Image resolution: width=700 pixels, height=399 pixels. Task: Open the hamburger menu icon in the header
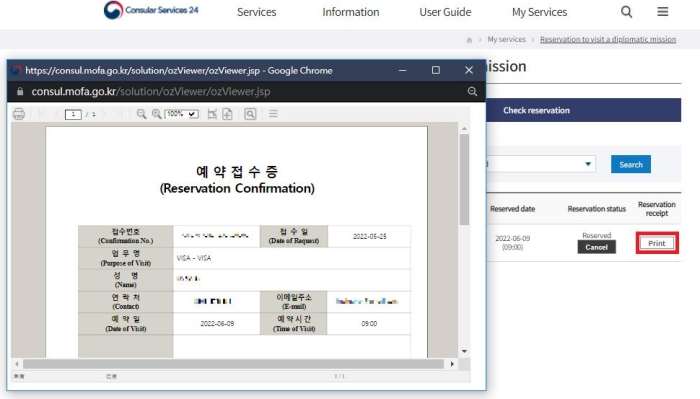coord(663,12)
